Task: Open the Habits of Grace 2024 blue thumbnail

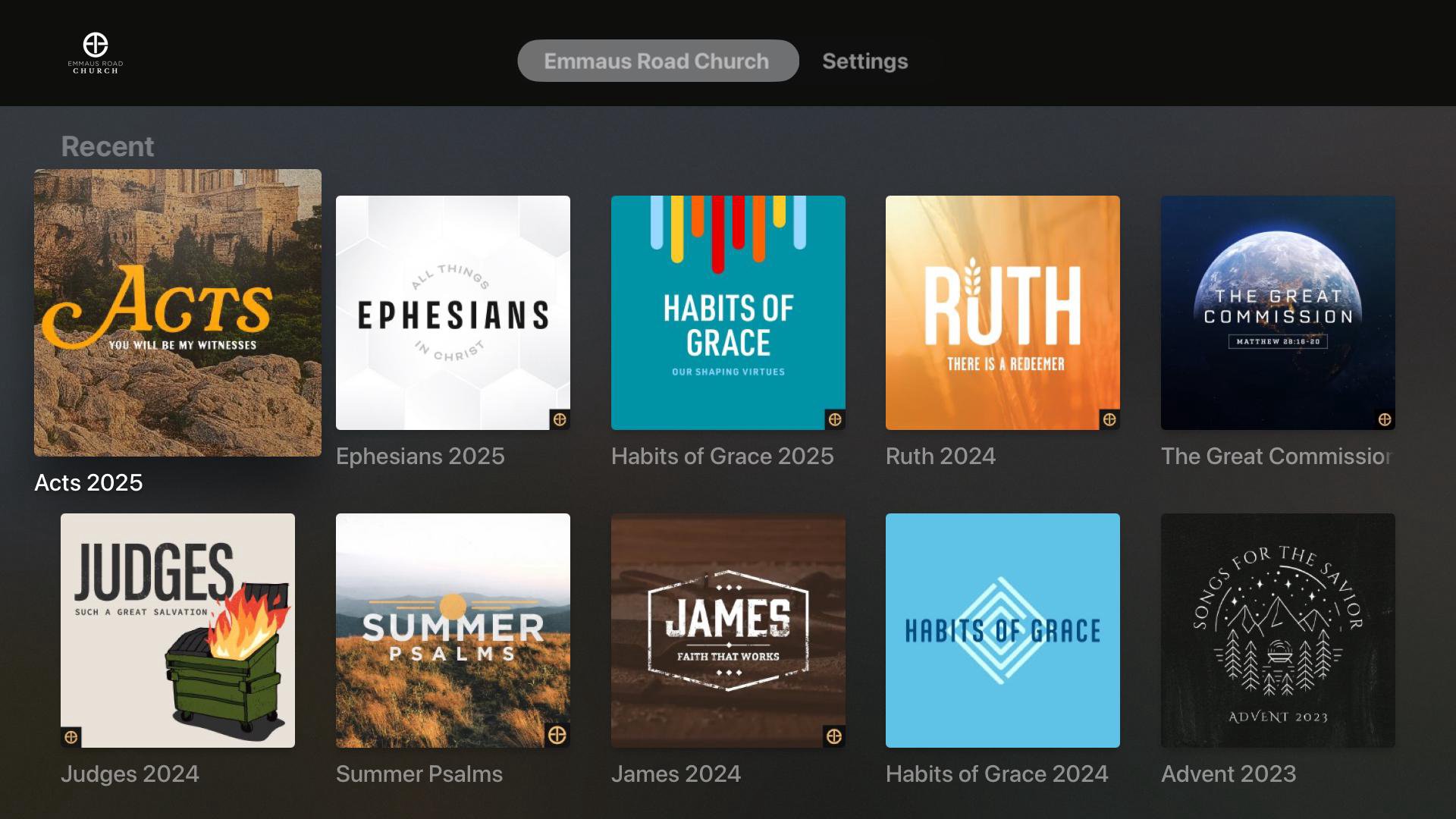Action: point(1003,630)
